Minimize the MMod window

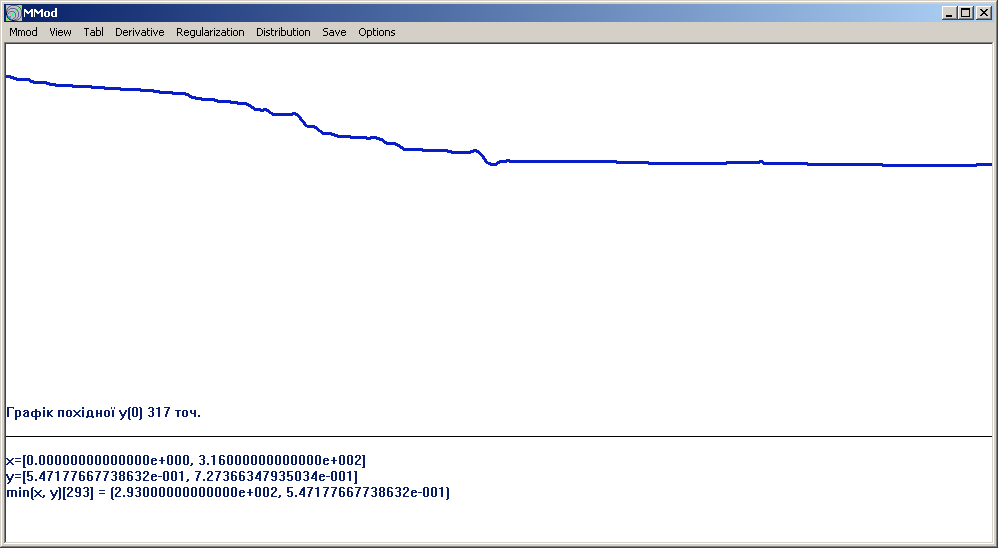950,13
